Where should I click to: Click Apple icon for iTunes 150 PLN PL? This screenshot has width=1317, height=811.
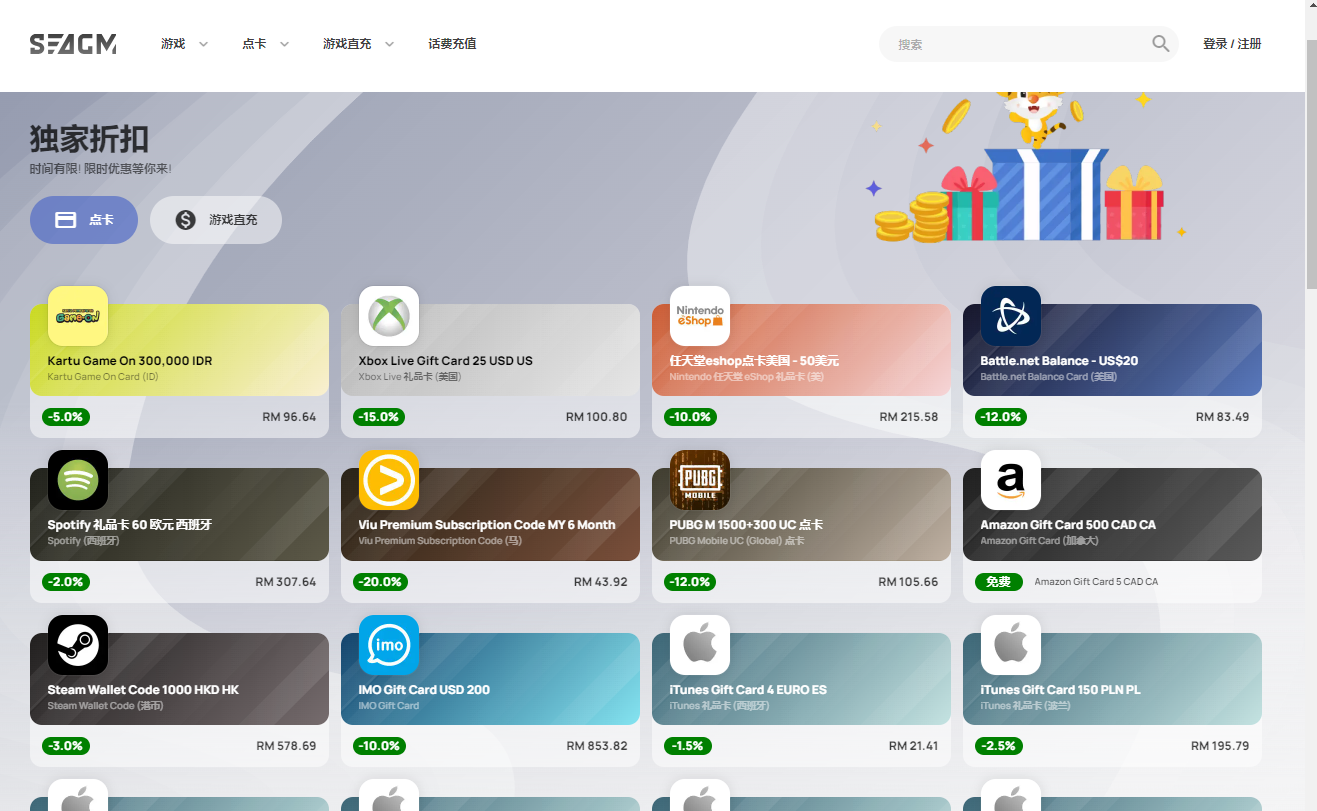(1011, 645)
